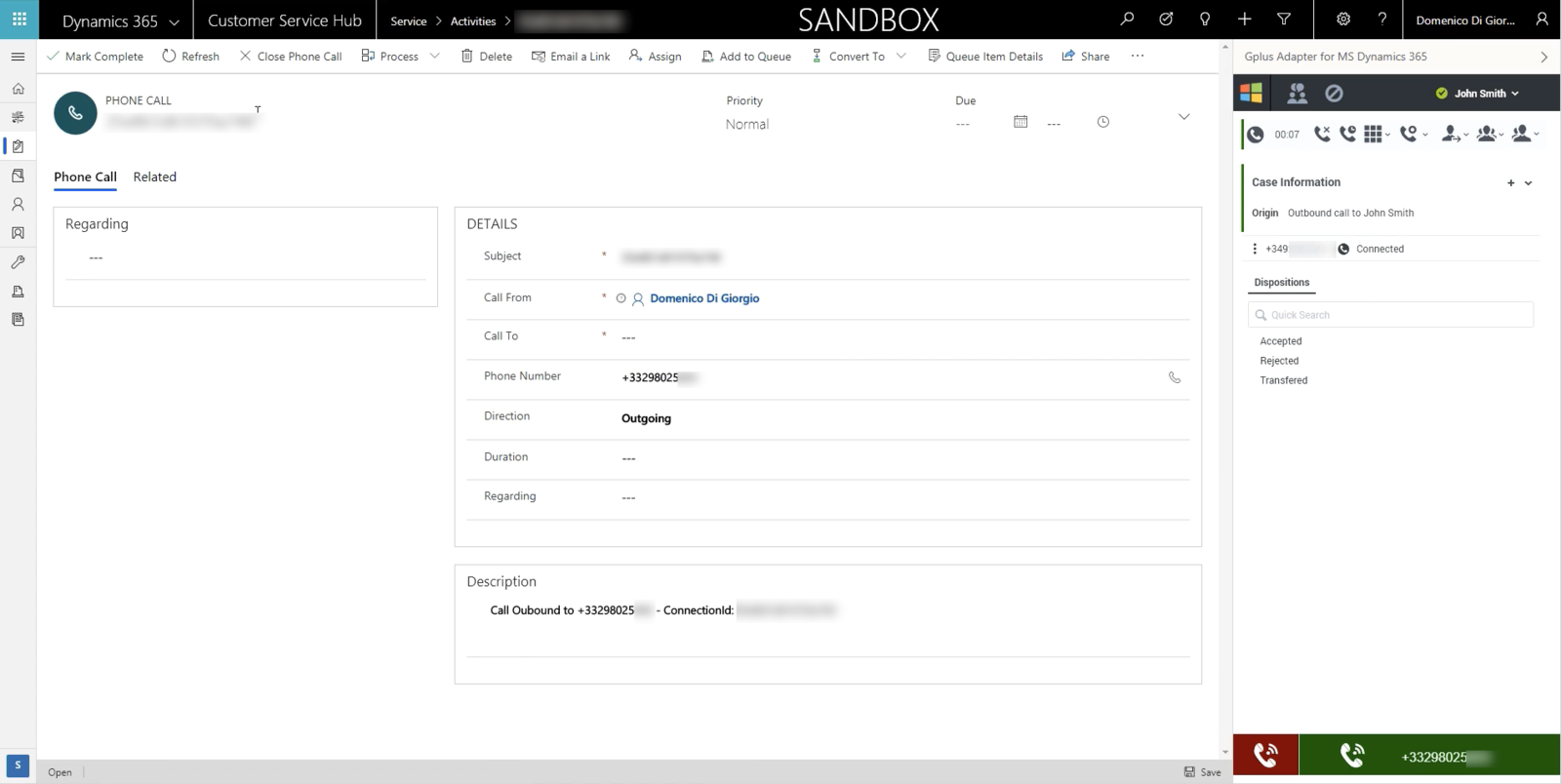This screenshot has height=784, width=1561.
Task: Open the consult call dropdown at far right
Action: (x=1525, y=134)
